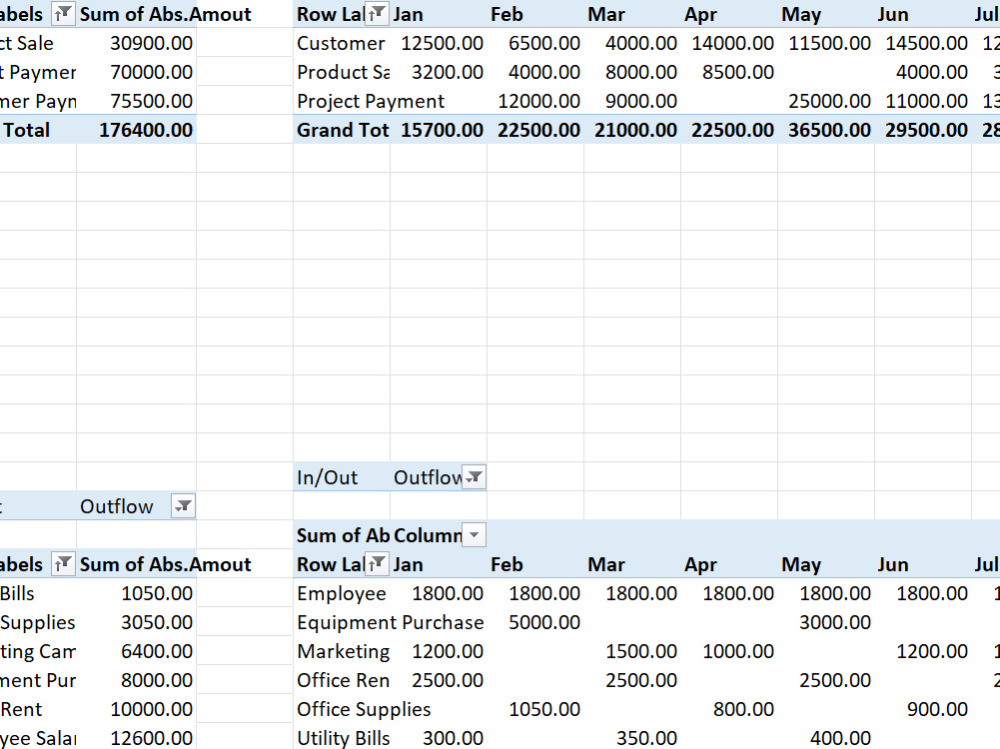Click Office Supplies February value 1050.00
1000x749 pixels.
(536, 709)
